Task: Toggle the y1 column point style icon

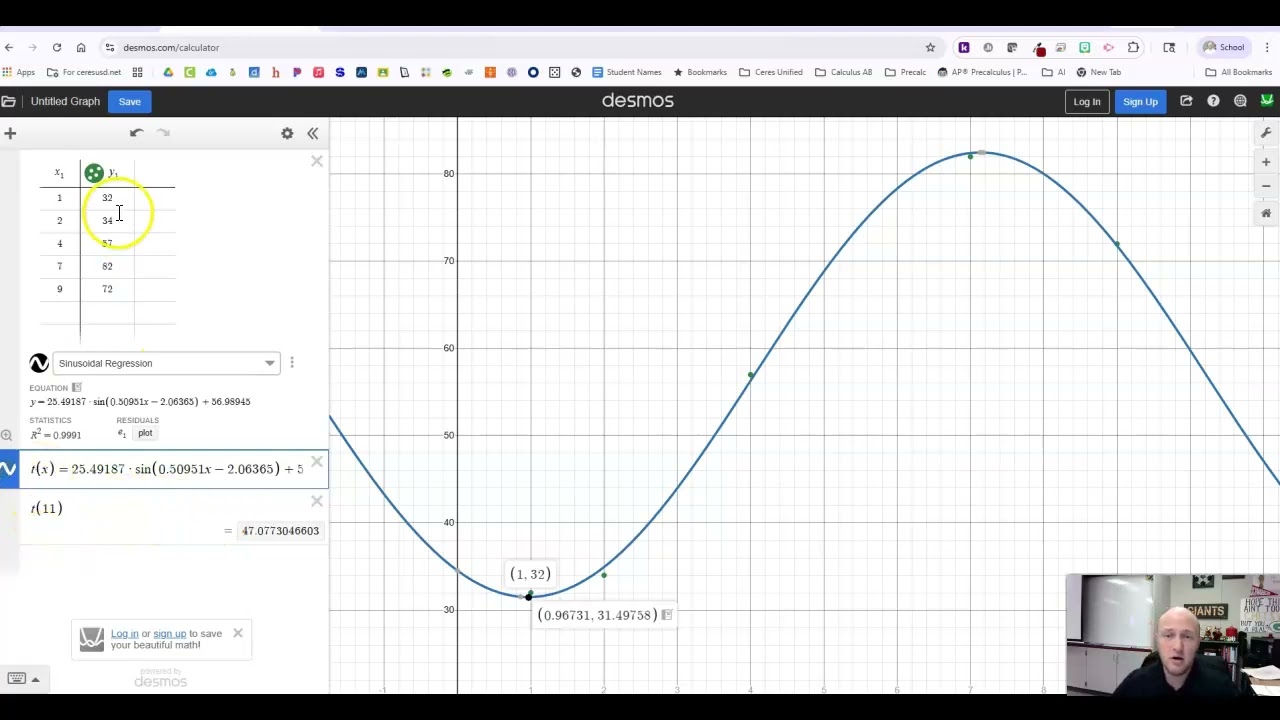Action: [x=94, y=173]
